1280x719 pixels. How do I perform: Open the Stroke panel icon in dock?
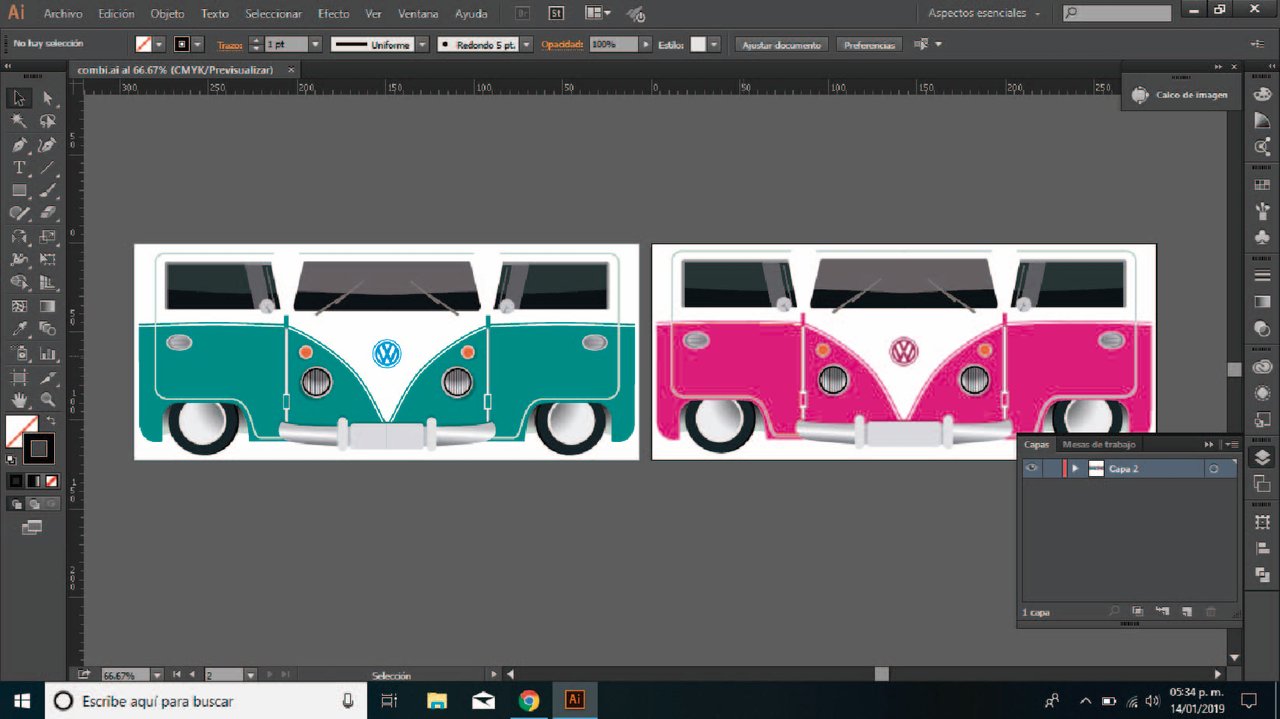(1262, 275)
